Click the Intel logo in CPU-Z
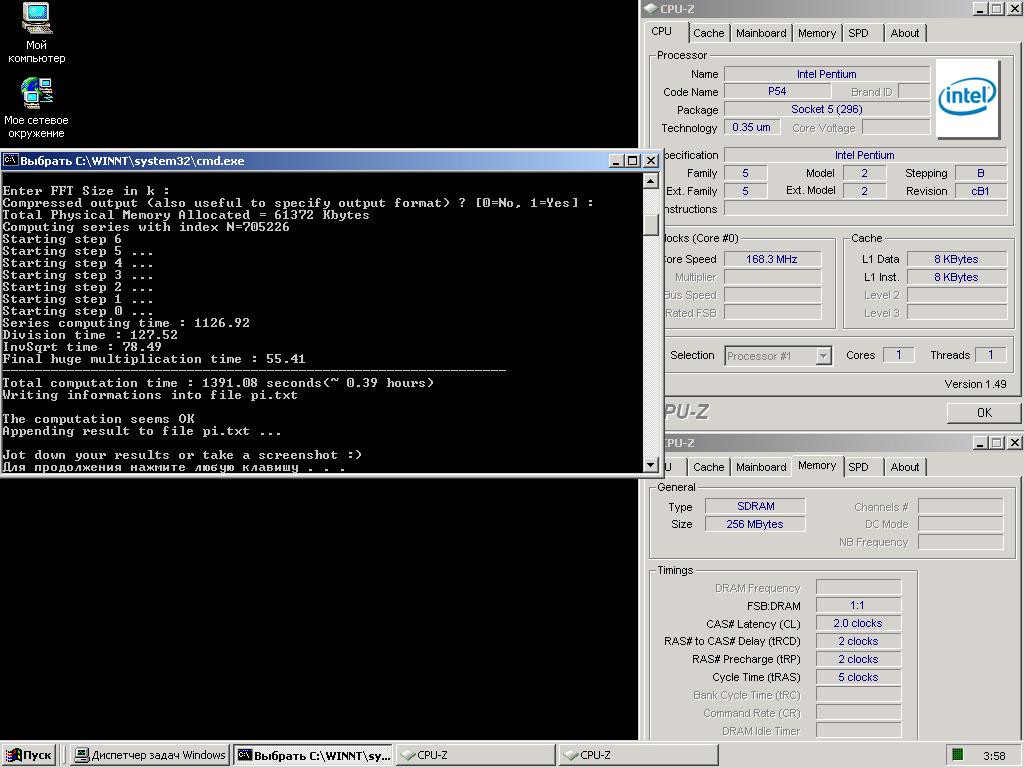1024x768 pixels. coord(967,98)
